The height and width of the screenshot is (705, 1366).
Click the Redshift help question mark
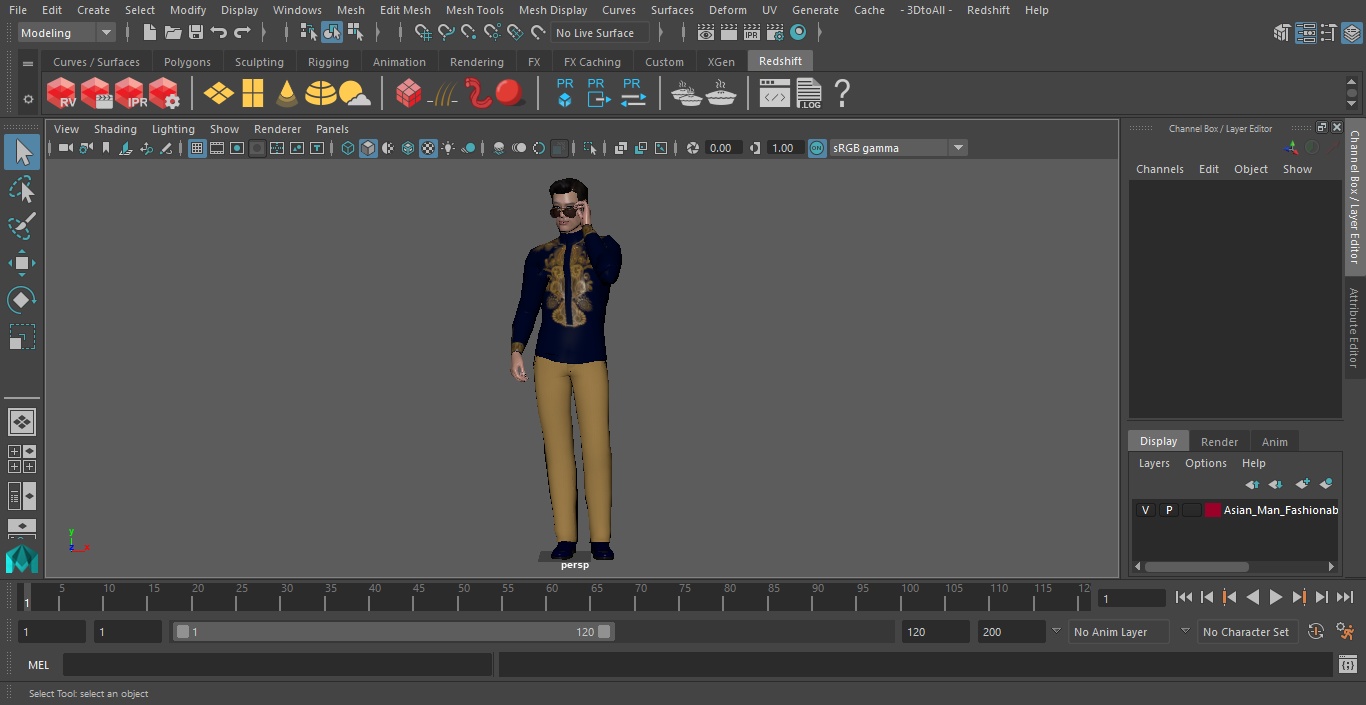click(842, 94)
